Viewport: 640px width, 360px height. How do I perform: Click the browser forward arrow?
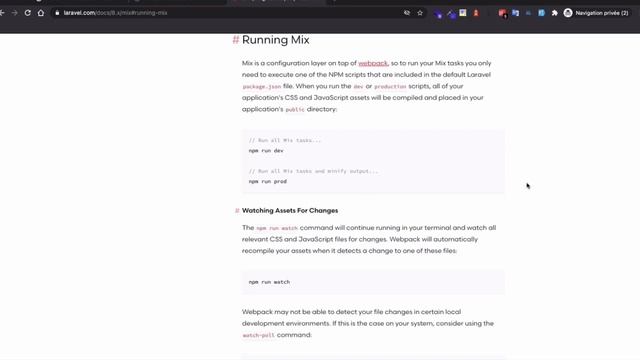click(x=15, y=13)
